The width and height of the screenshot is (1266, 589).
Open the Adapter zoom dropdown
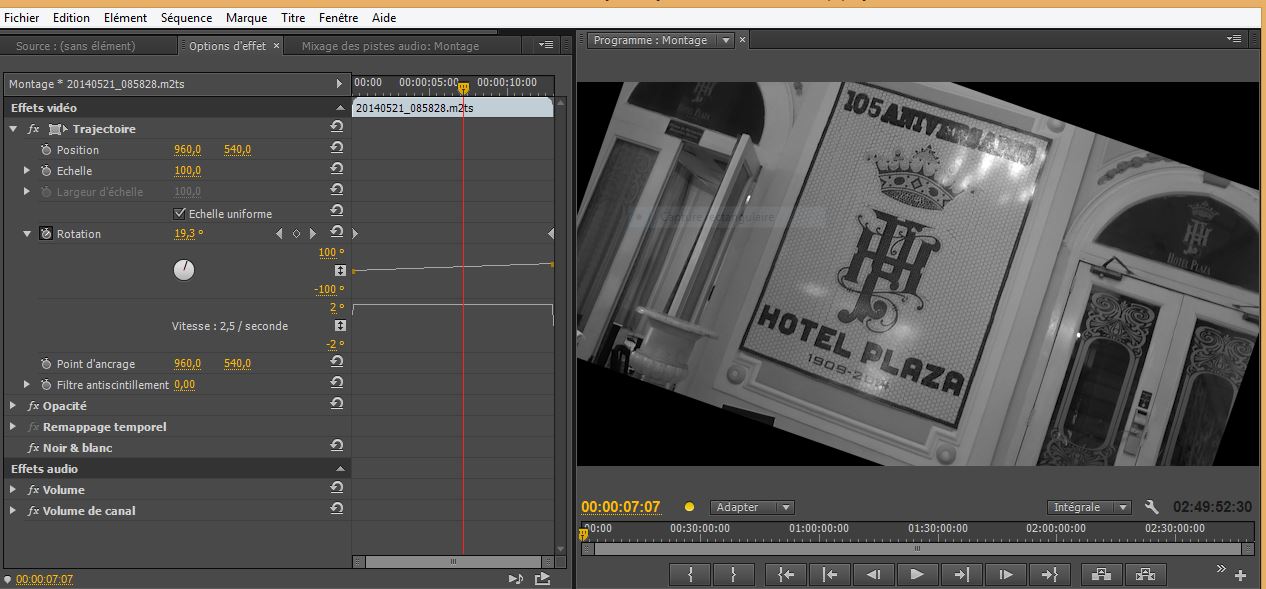click(x=751, y=507)
